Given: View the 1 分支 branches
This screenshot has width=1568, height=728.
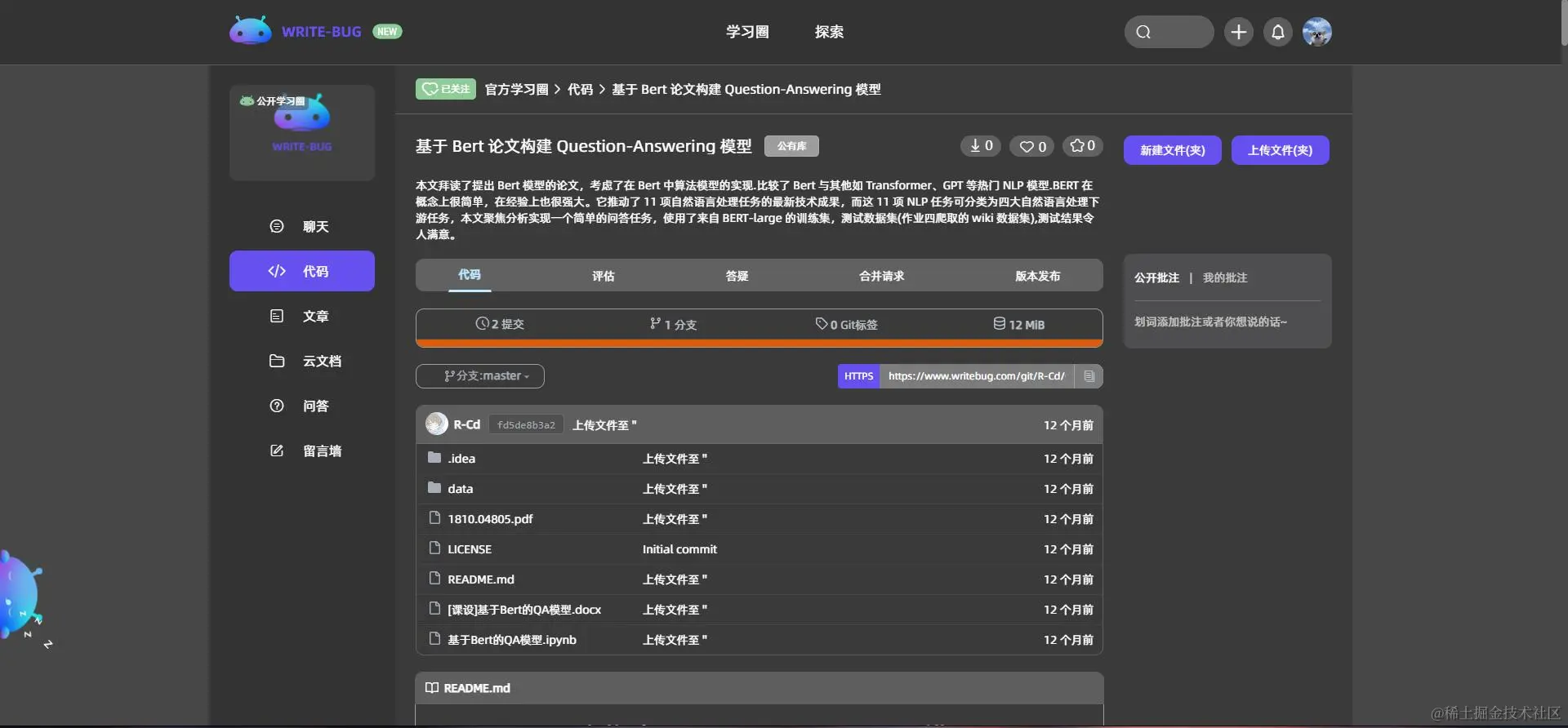Looking at the screenshot, I should (673, 324).
